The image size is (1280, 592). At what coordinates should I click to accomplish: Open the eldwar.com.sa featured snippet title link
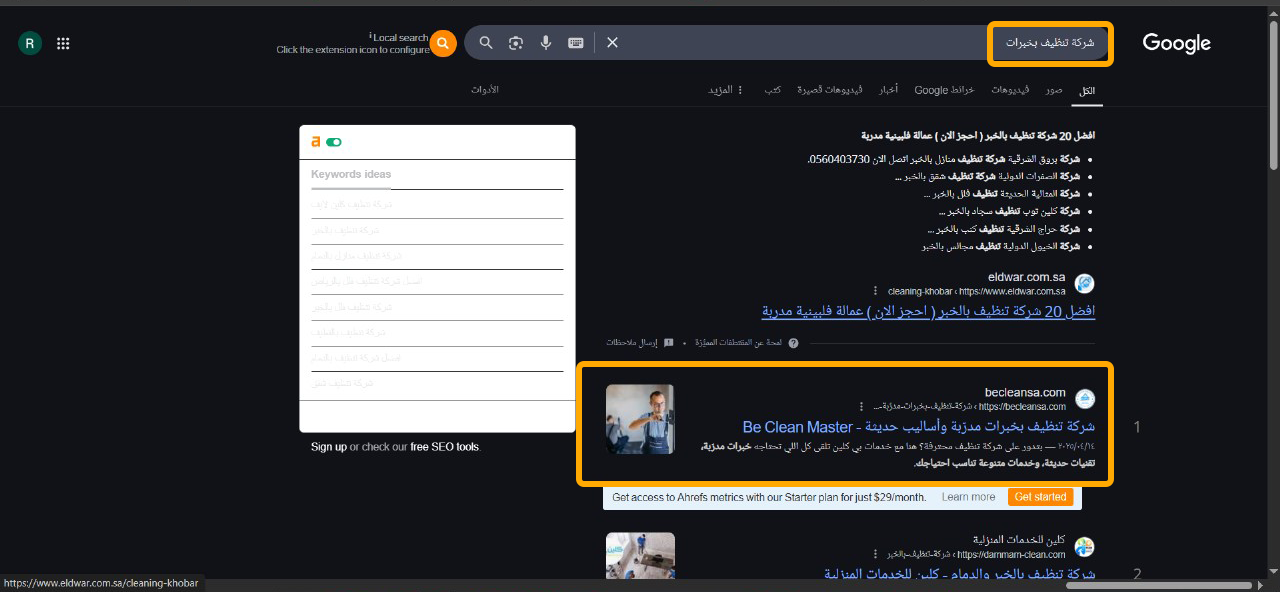[929, 311]
